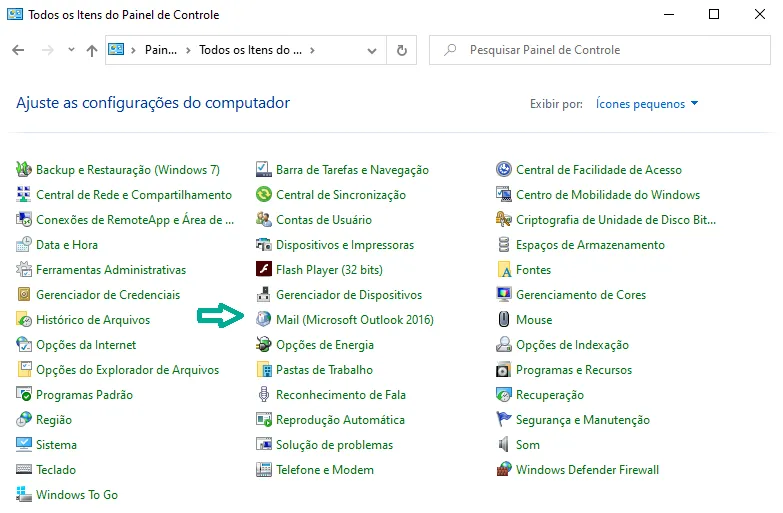
Task: Open Opções de Indexação link
Action: pyautogui.click(x=572, y=345)
